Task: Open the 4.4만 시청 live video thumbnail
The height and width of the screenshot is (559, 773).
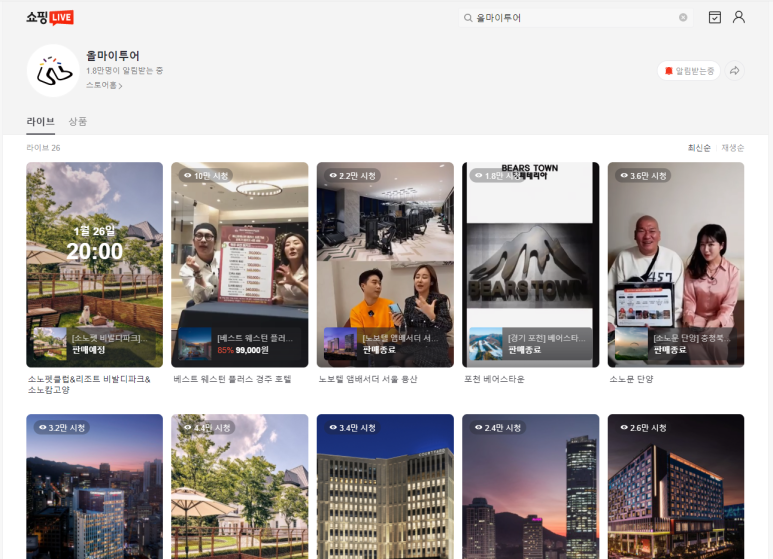Action: tap(240, 487)
